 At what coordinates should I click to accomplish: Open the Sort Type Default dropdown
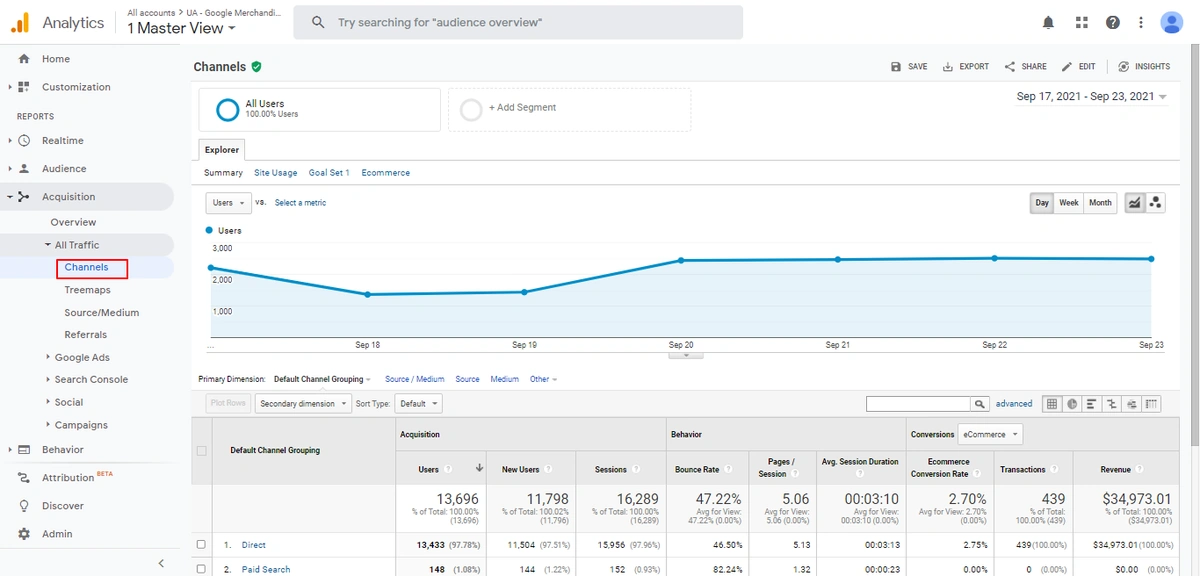[418, 403]
